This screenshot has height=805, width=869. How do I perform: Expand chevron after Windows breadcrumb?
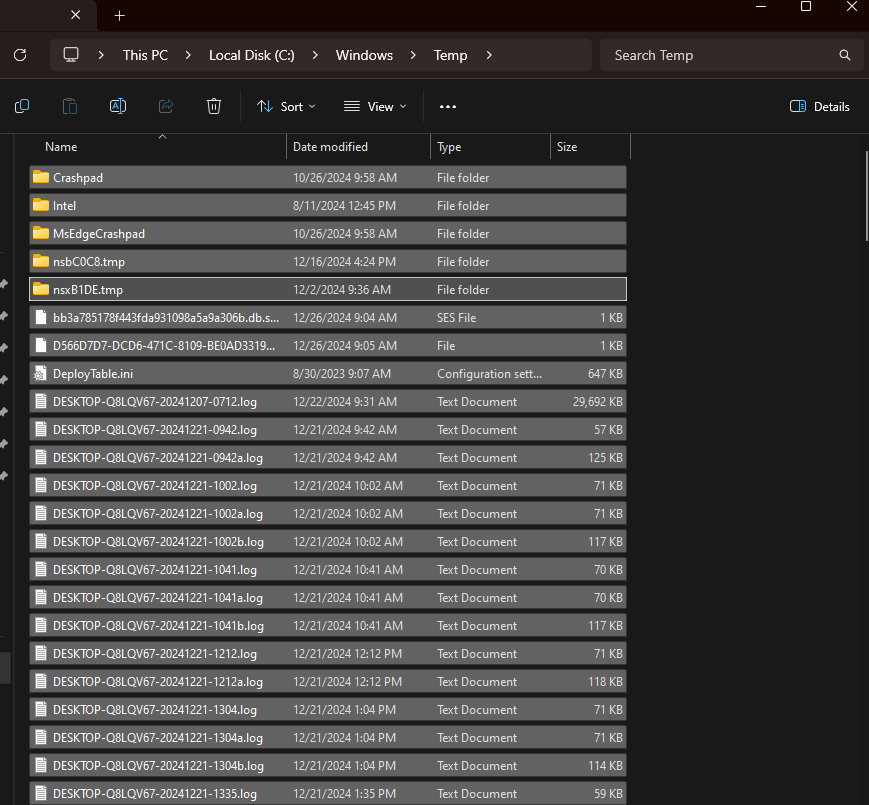pyautogui.click(x=413, y=55)
